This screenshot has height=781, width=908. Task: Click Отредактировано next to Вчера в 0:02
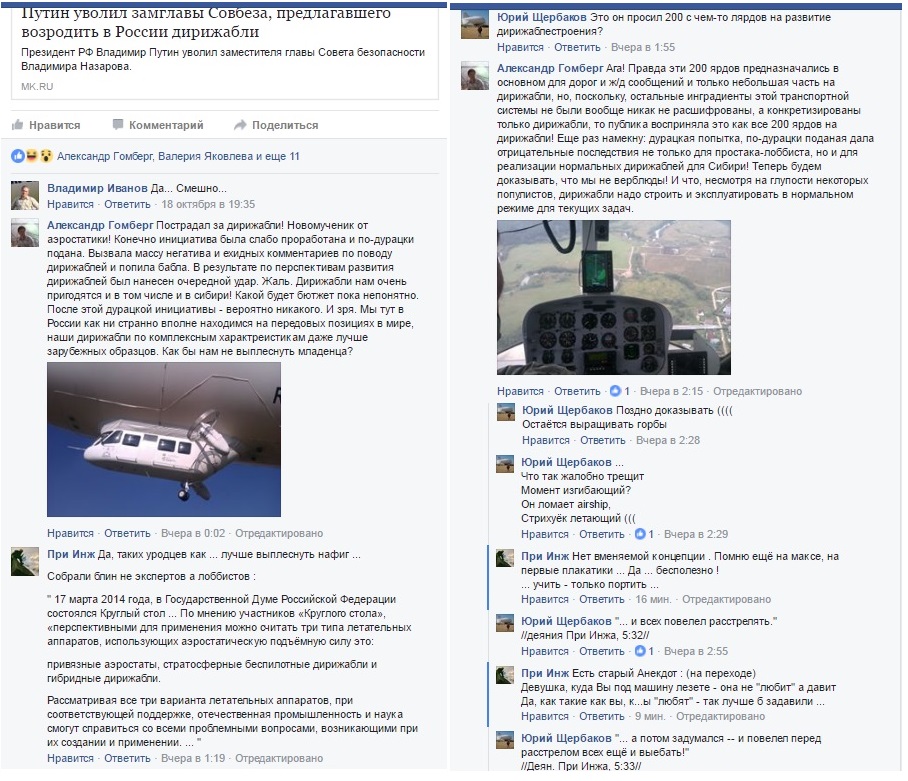tap(279, 533)
